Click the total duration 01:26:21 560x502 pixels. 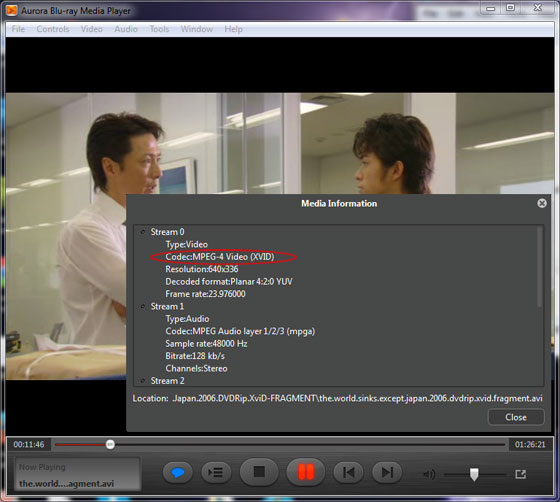pyautogui.click(x=530, y=445)
